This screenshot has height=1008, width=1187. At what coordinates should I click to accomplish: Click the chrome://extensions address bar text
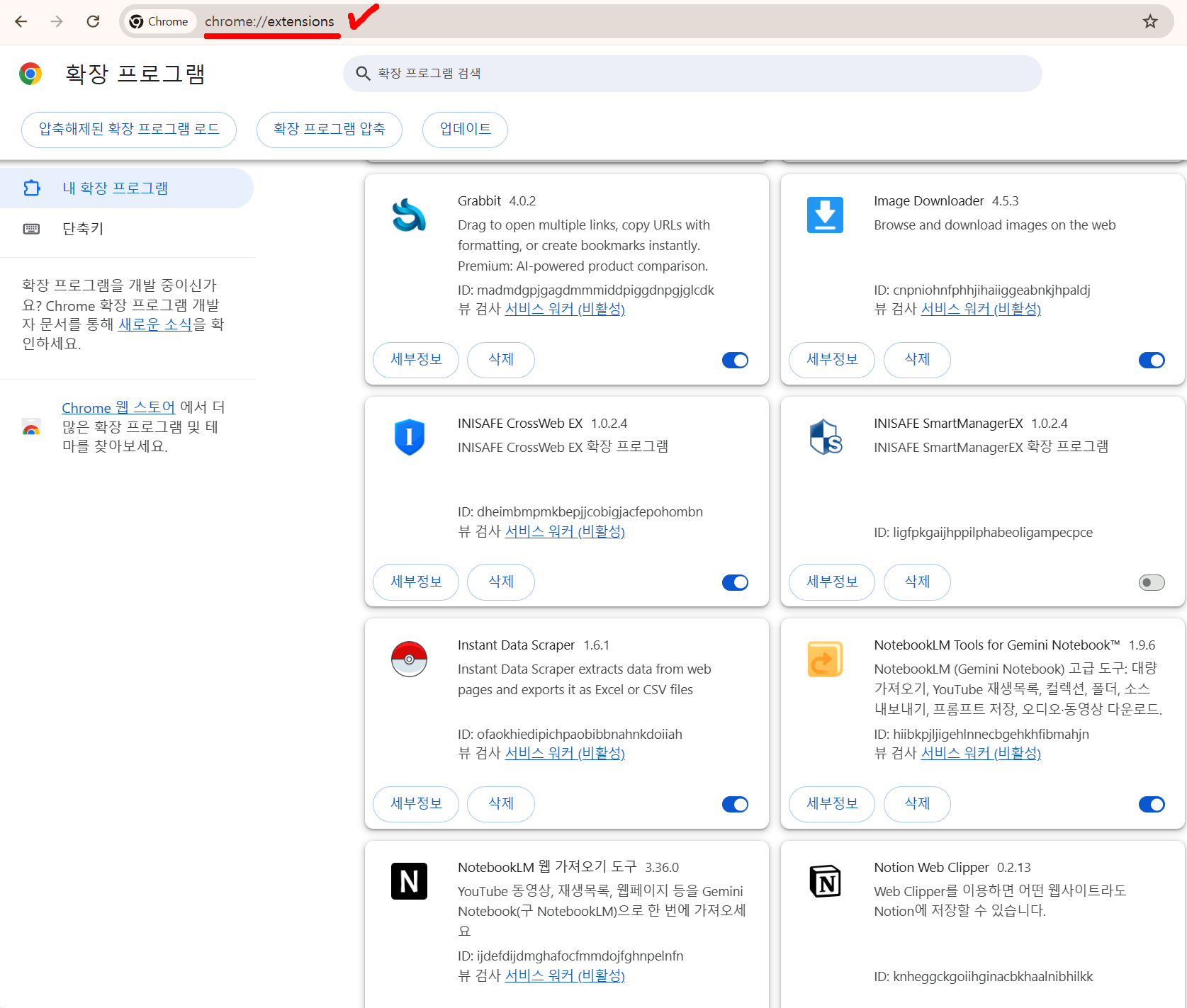[x=269, y=21]
